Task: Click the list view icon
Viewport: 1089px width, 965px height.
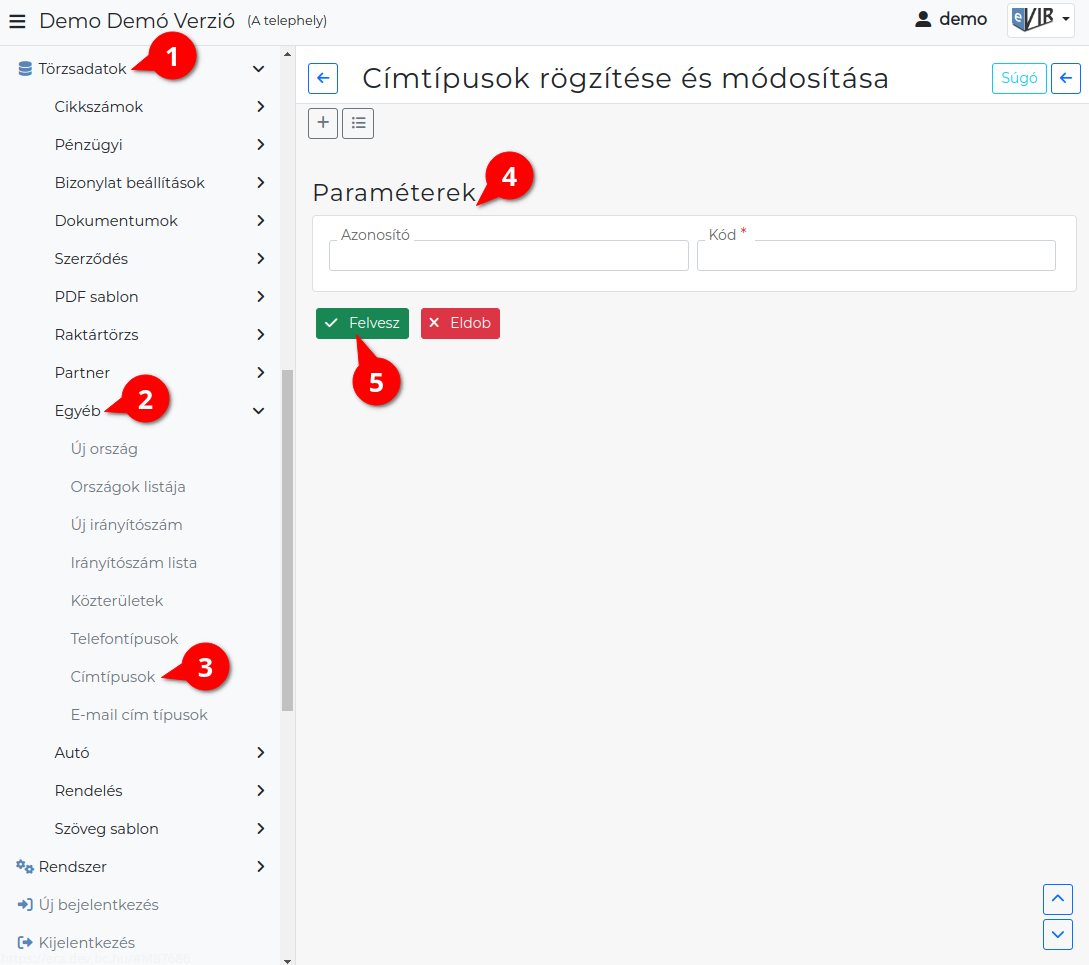Action: [358, 123]
